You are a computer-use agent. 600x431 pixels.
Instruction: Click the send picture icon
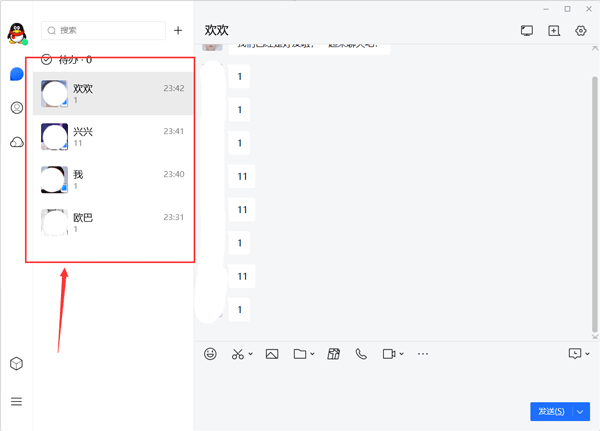(x=272, y=354)
